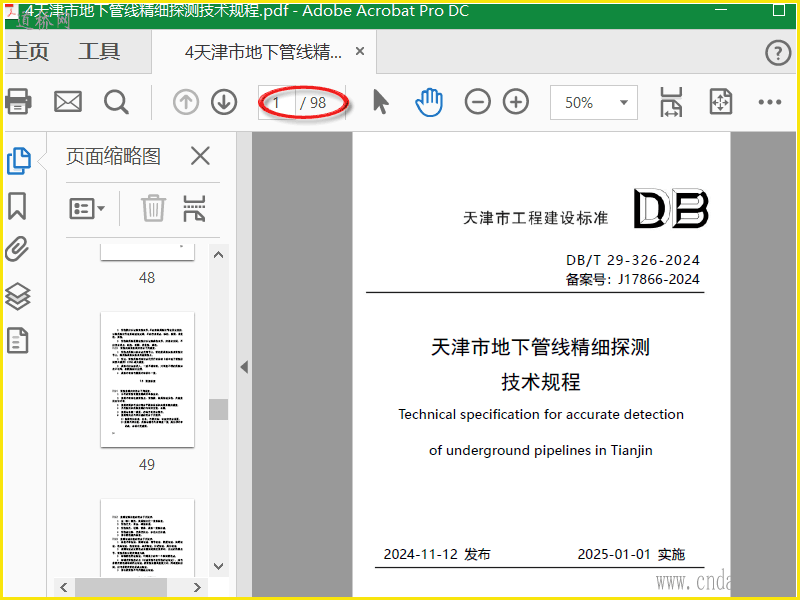Image resolution: width=800 pixels, height=600 pixels.
Task: Open the help question mark icon
Action: pos(778,53)
